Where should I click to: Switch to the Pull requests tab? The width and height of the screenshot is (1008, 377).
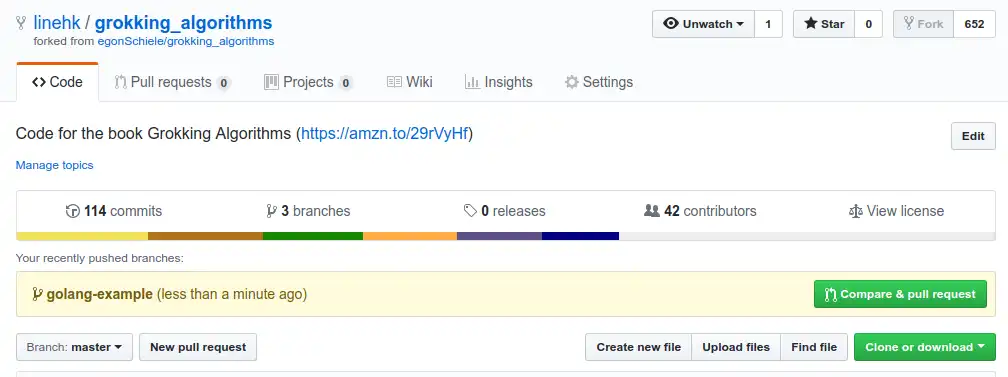tap(172, 82)
